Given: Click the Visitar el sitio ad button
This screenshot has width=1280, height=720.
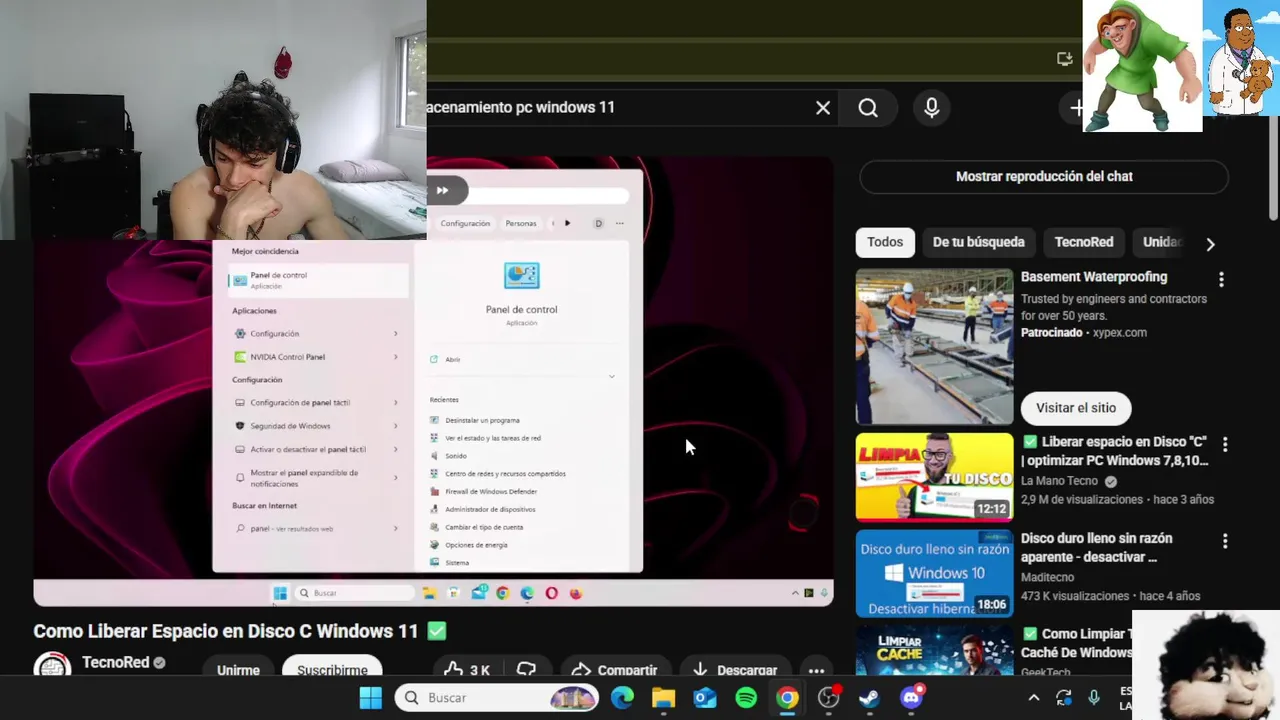Looking at the screenshot, I should pyautogui.click(x=1076, y=408).
